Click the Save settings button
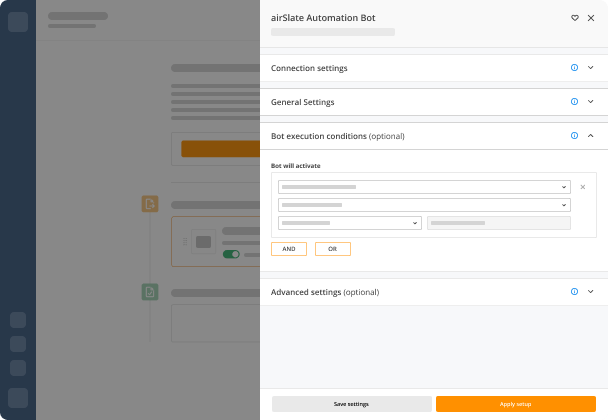608x420 pixels. (352, 404)
